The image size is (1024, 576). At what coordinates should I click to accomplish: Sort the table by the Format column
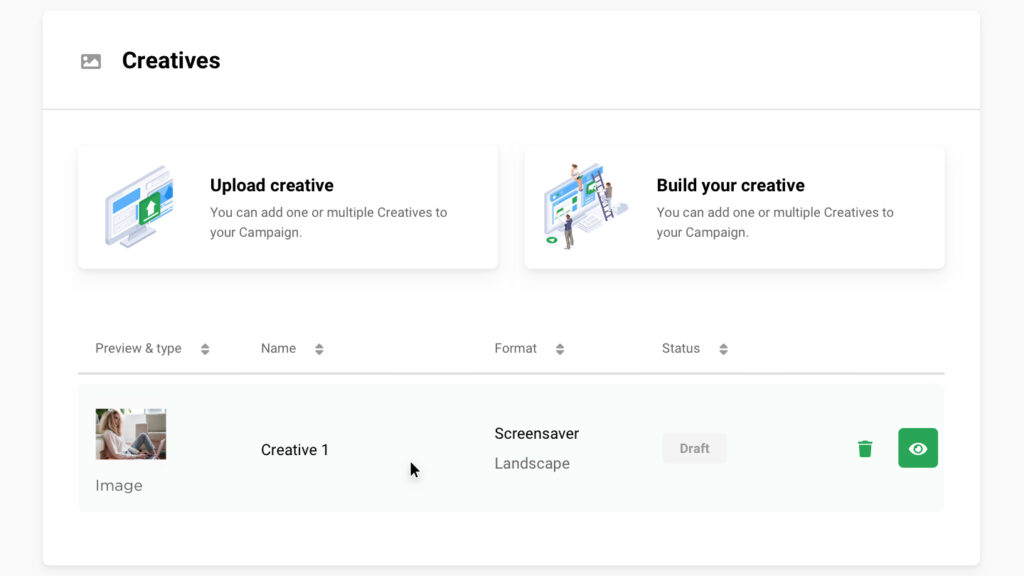[x=559, y=348]
